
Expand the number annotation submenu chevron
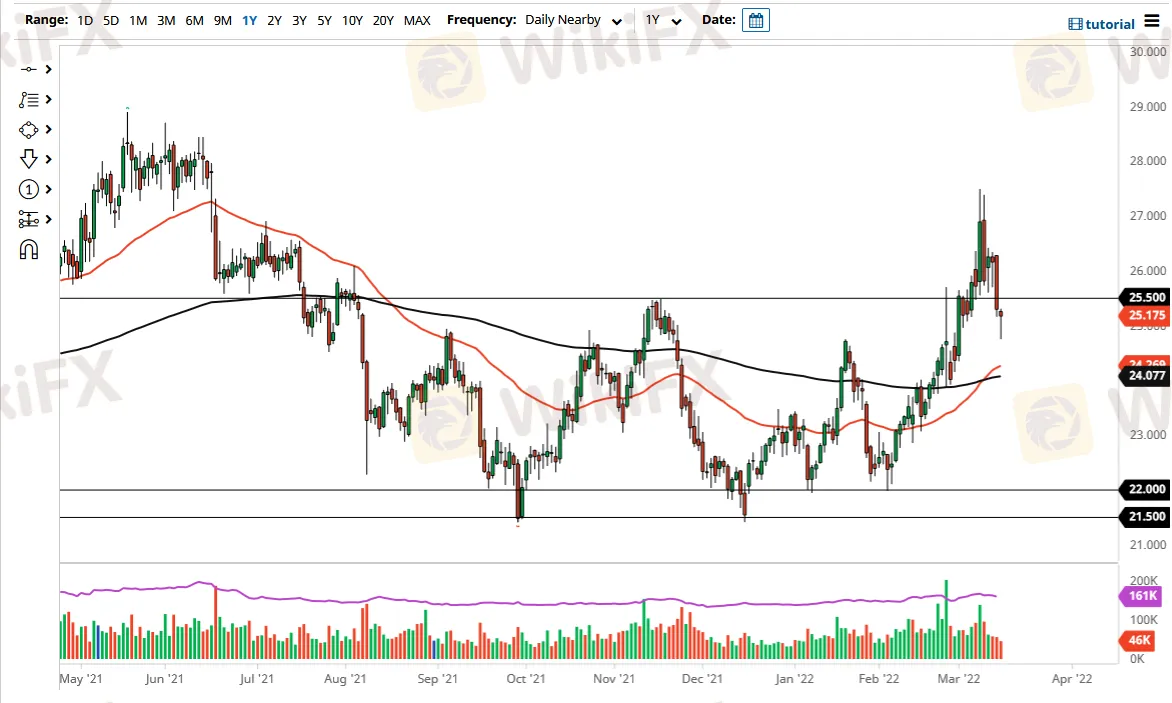coord(49,190)
